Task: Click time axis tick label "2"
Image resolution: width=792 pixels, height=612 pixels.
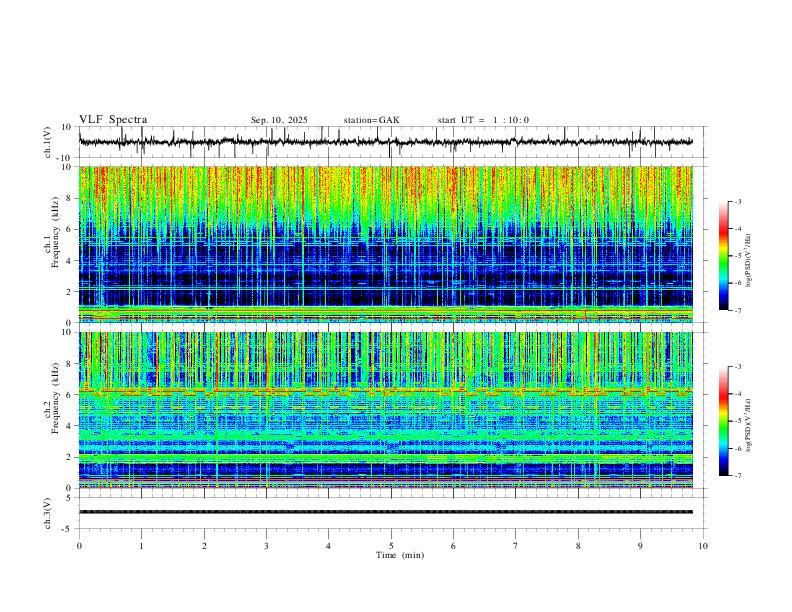Action: pyautogui.click(x=204, y=546)
